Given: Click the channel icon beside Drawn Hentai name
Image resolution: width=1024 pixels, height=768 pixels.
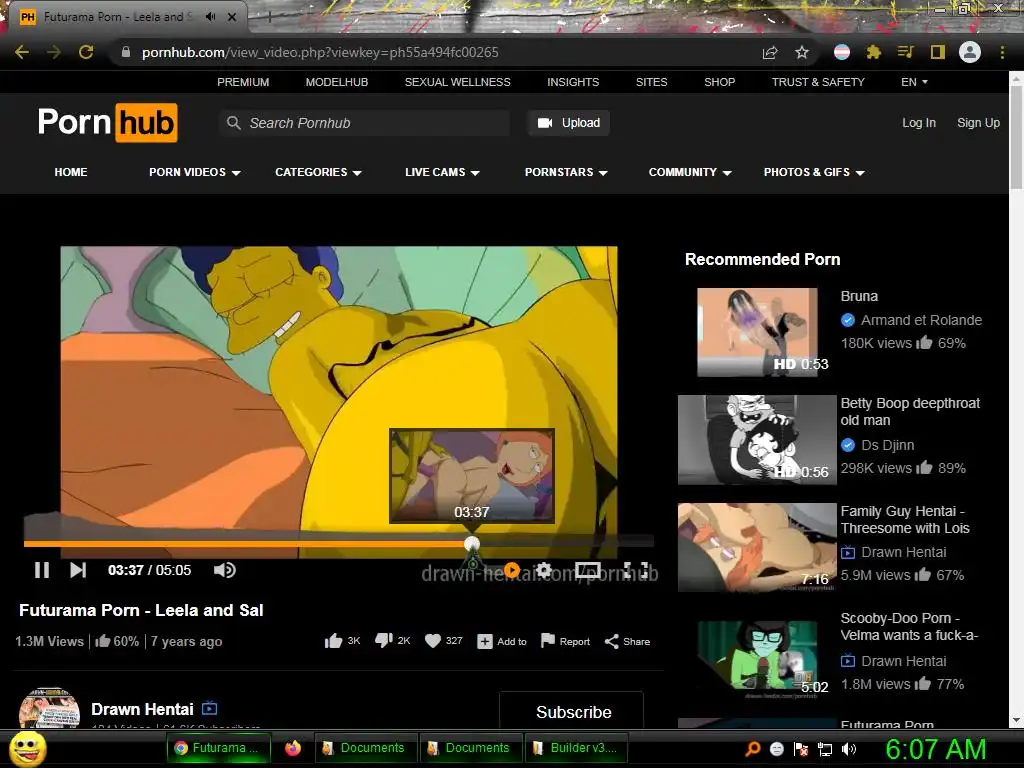Looking at the screenshot, I should pyautogui.click(x=210, y=708).
